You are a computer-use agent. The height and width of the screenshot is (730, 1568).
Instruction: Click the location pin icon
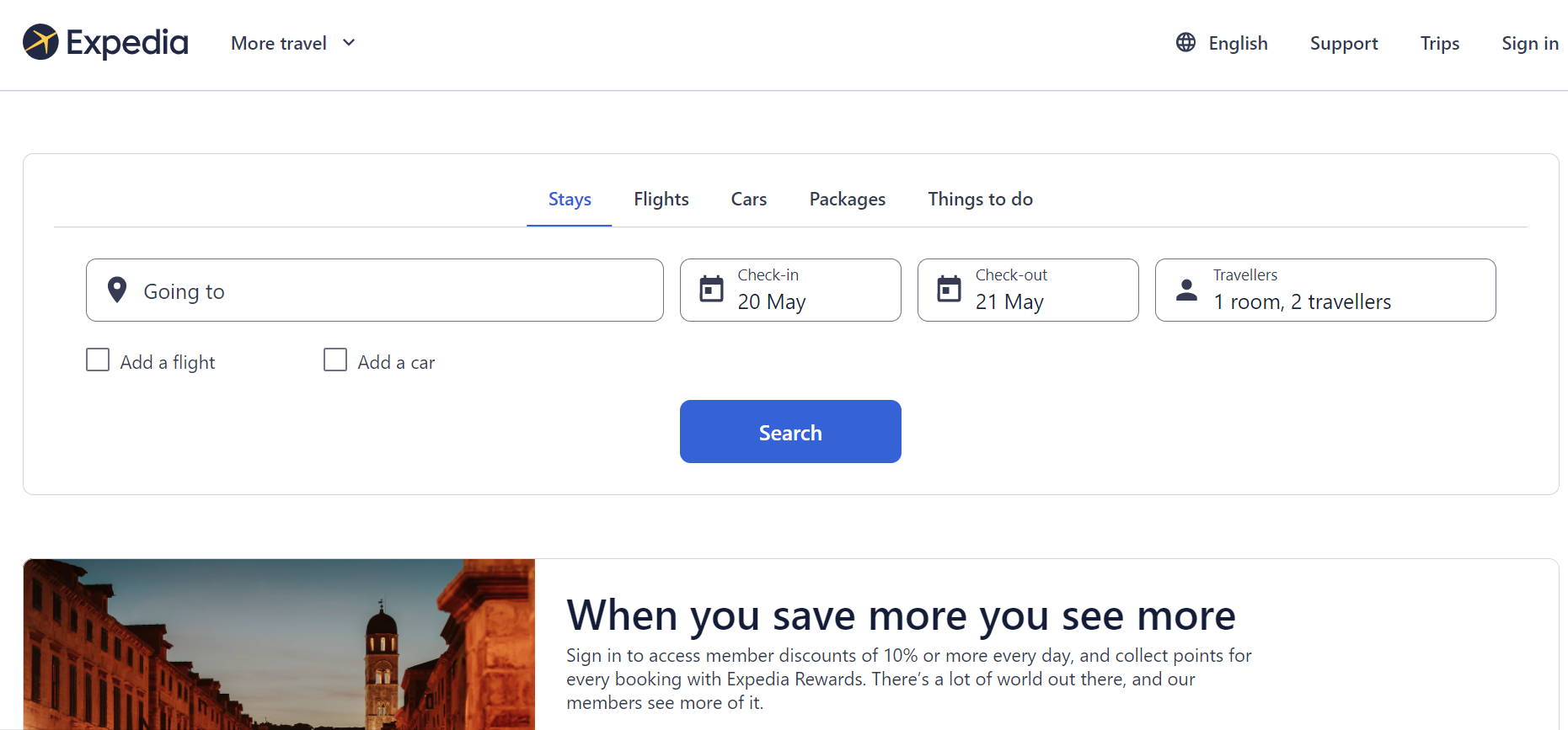(x=117, y=290)
